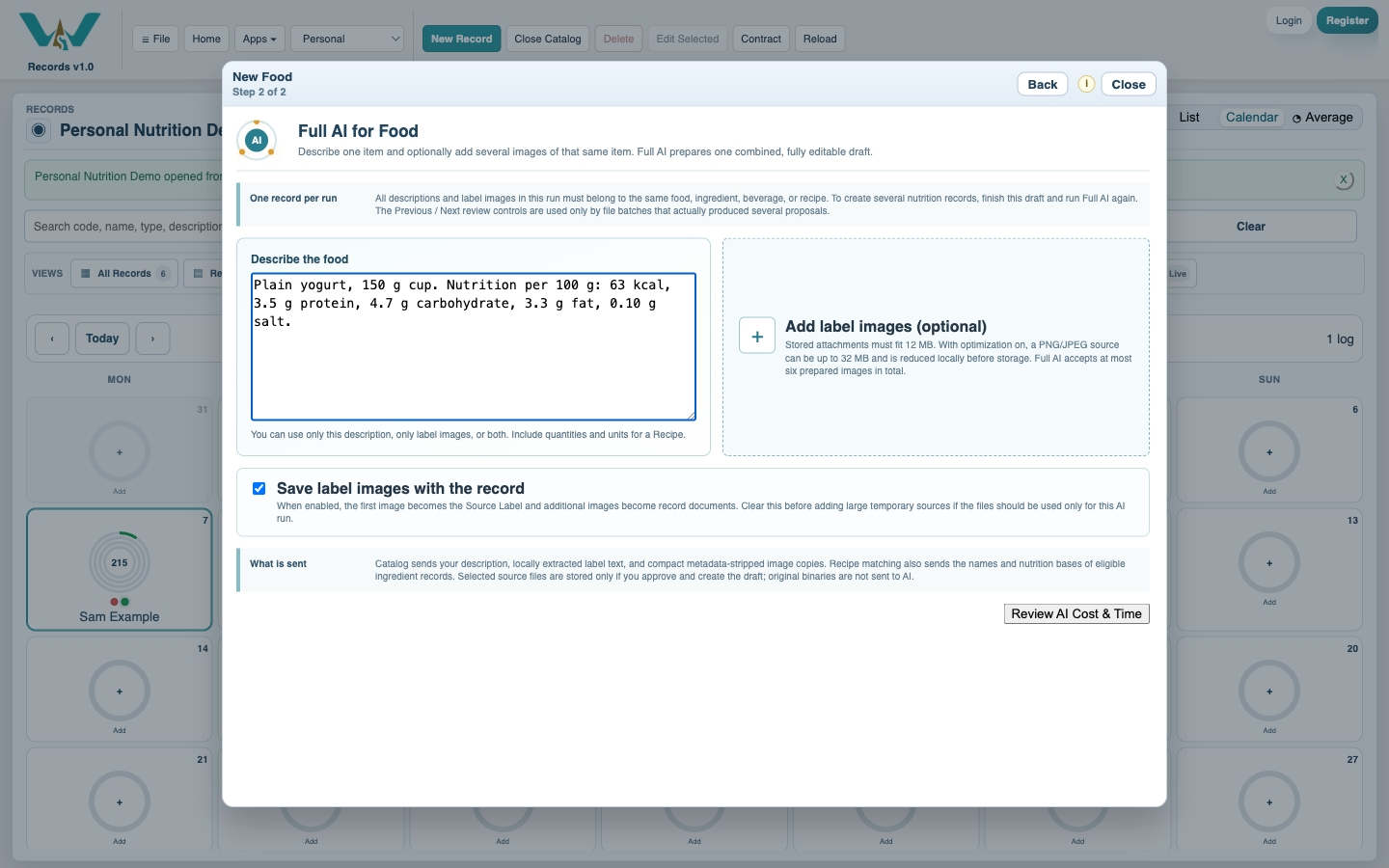
Task: Click the round icon beside Personal Nutrition title
Action: 39,130
